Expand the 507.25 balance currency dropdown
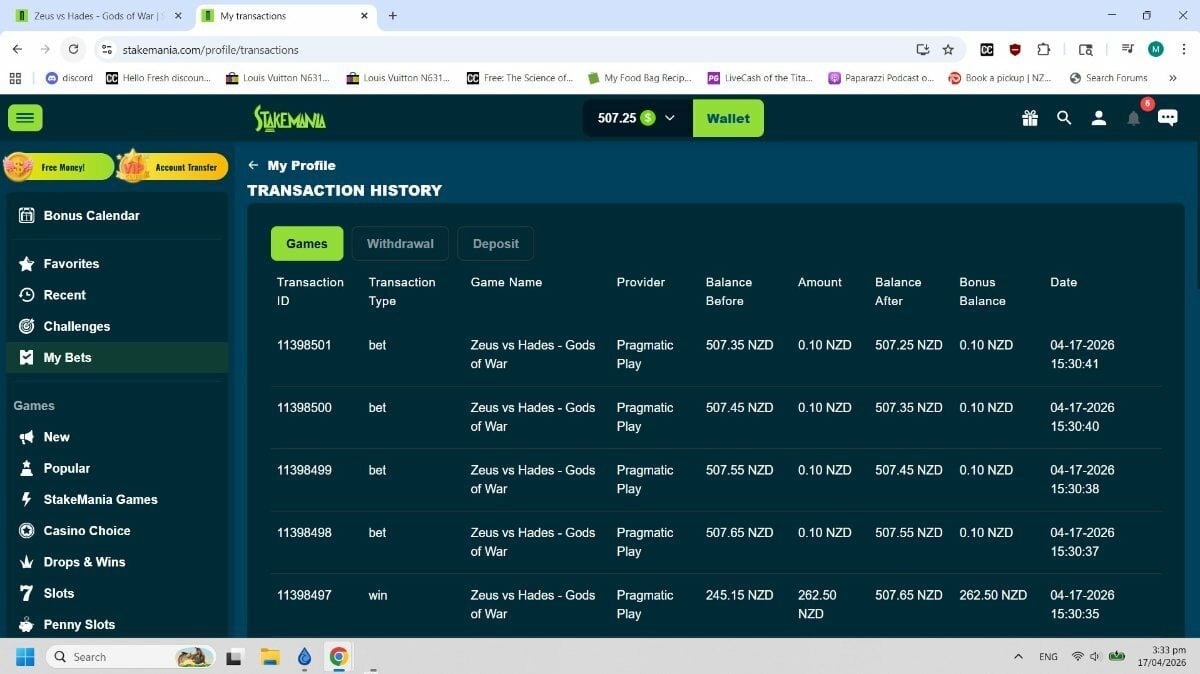This screenshot has height=674, width=1200. [x=670, y=118]
